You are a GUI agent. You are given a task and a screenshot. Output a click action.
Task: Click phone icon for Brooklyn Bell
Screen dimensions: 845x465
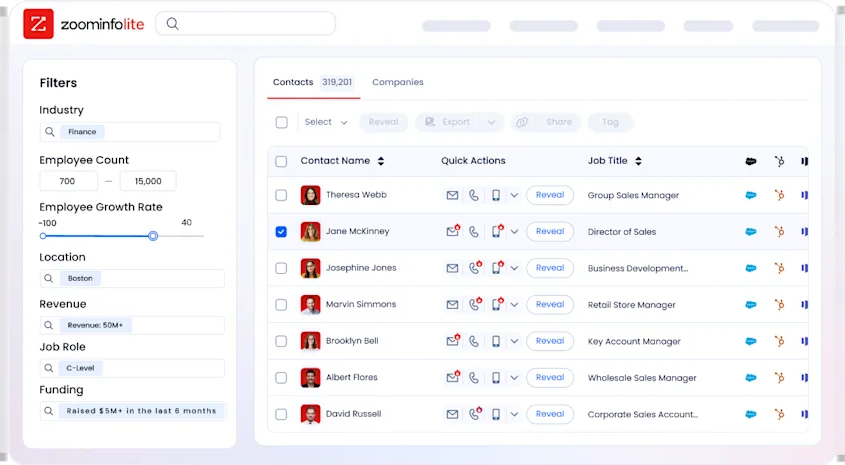coord(474,341)
